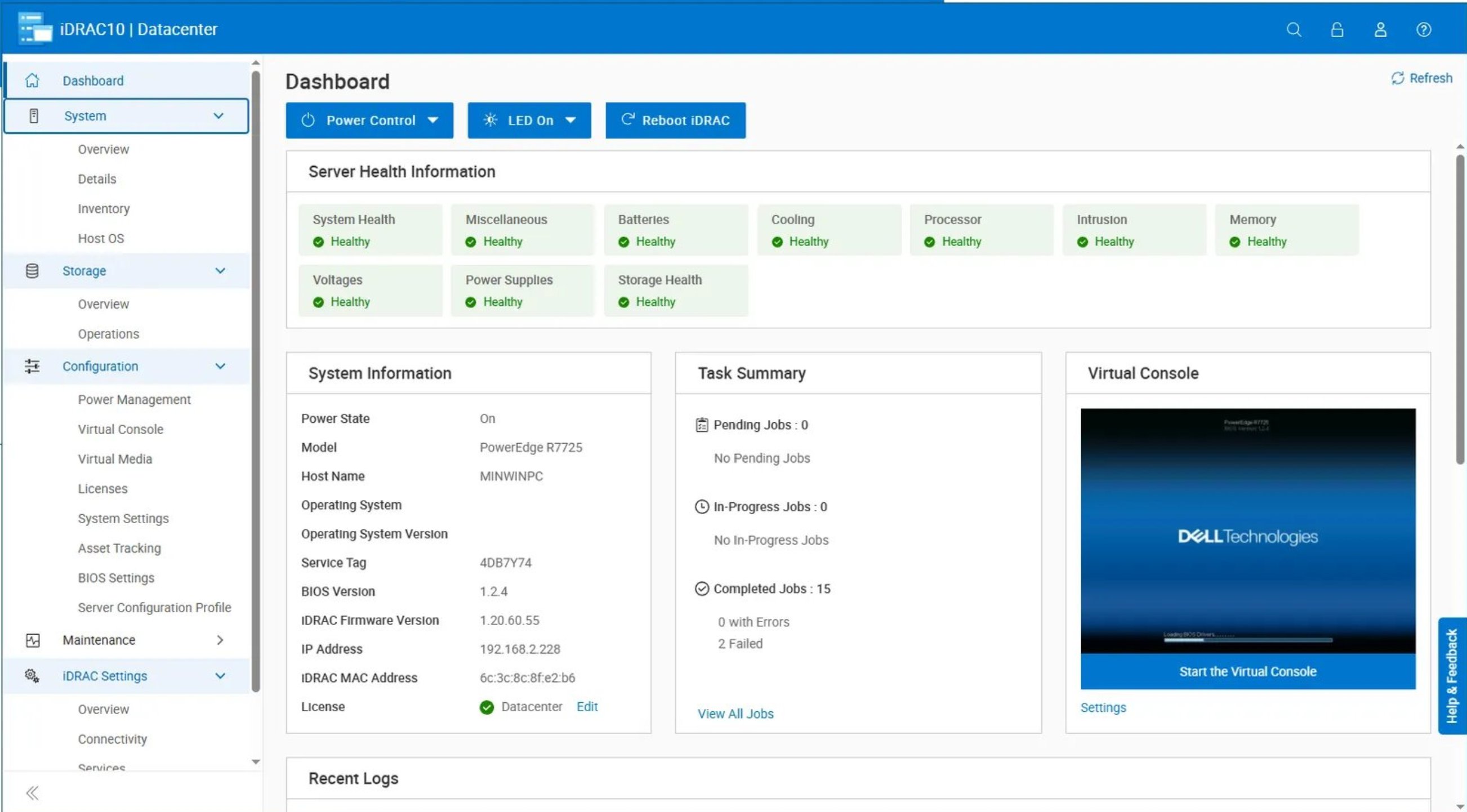Click the Completed Jobs checkmark icon
Viewport: 1467px width, 812px height.
pyautogui.click(x=702, y=589)
